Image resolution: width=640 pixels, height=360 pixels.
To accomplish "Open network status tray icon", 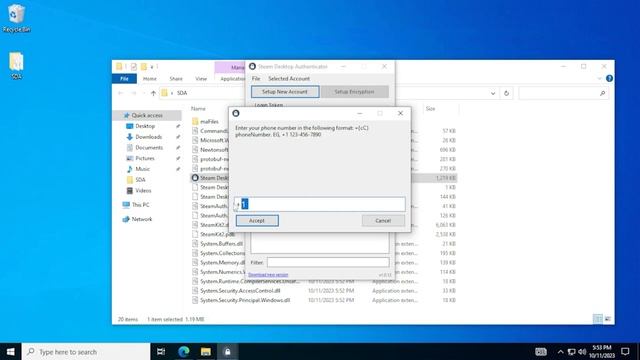I will click(x=571, y=352).
